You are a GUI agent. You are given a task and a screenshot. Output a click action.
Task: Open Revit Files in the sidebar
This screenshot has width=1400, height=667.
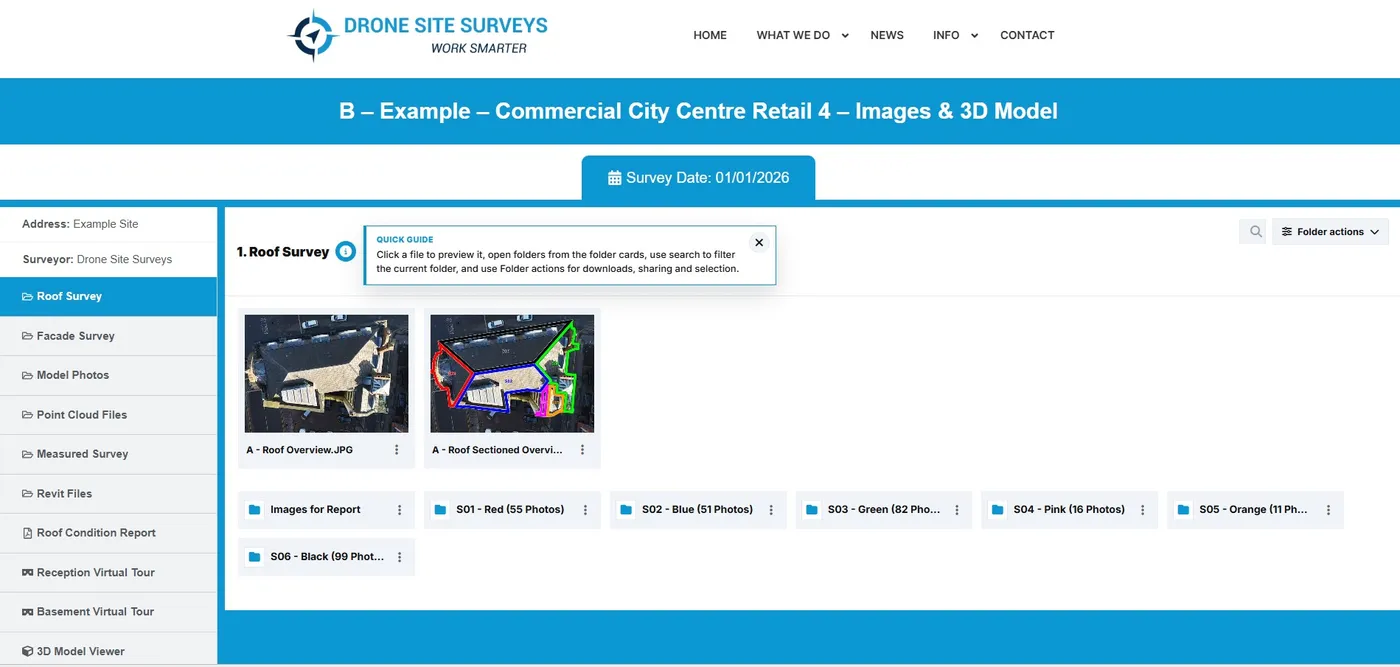[x=108, y=494]
